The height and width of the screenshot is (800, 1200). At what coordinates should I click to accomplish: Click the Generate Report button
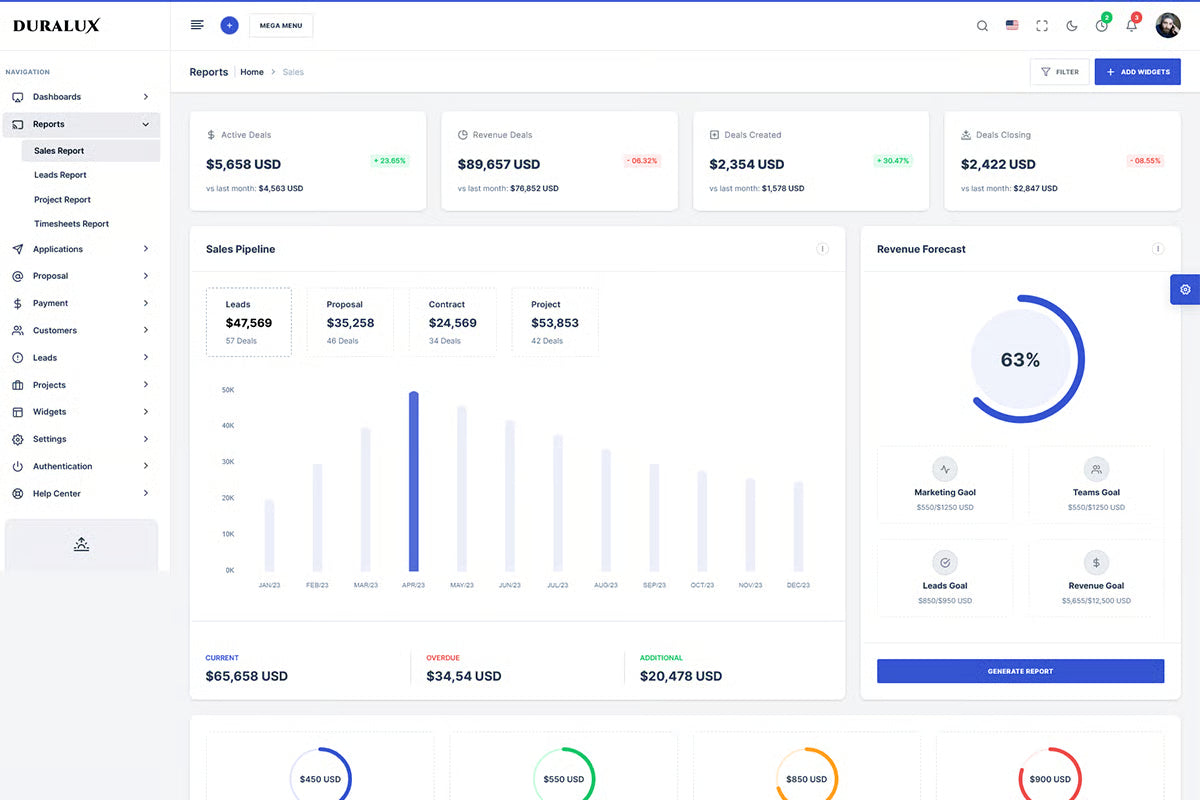tap(1020, 671)
